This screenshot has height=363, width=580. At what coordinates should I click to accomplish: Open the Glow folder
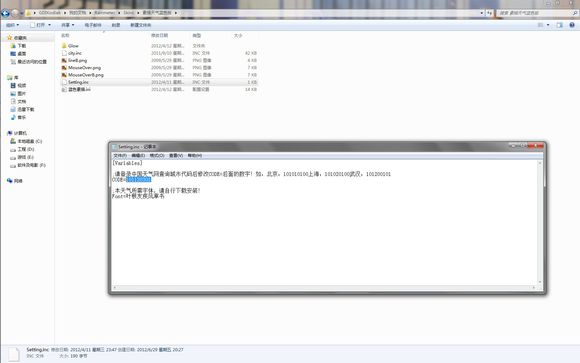pyautogui.click(x=73, y=46)
